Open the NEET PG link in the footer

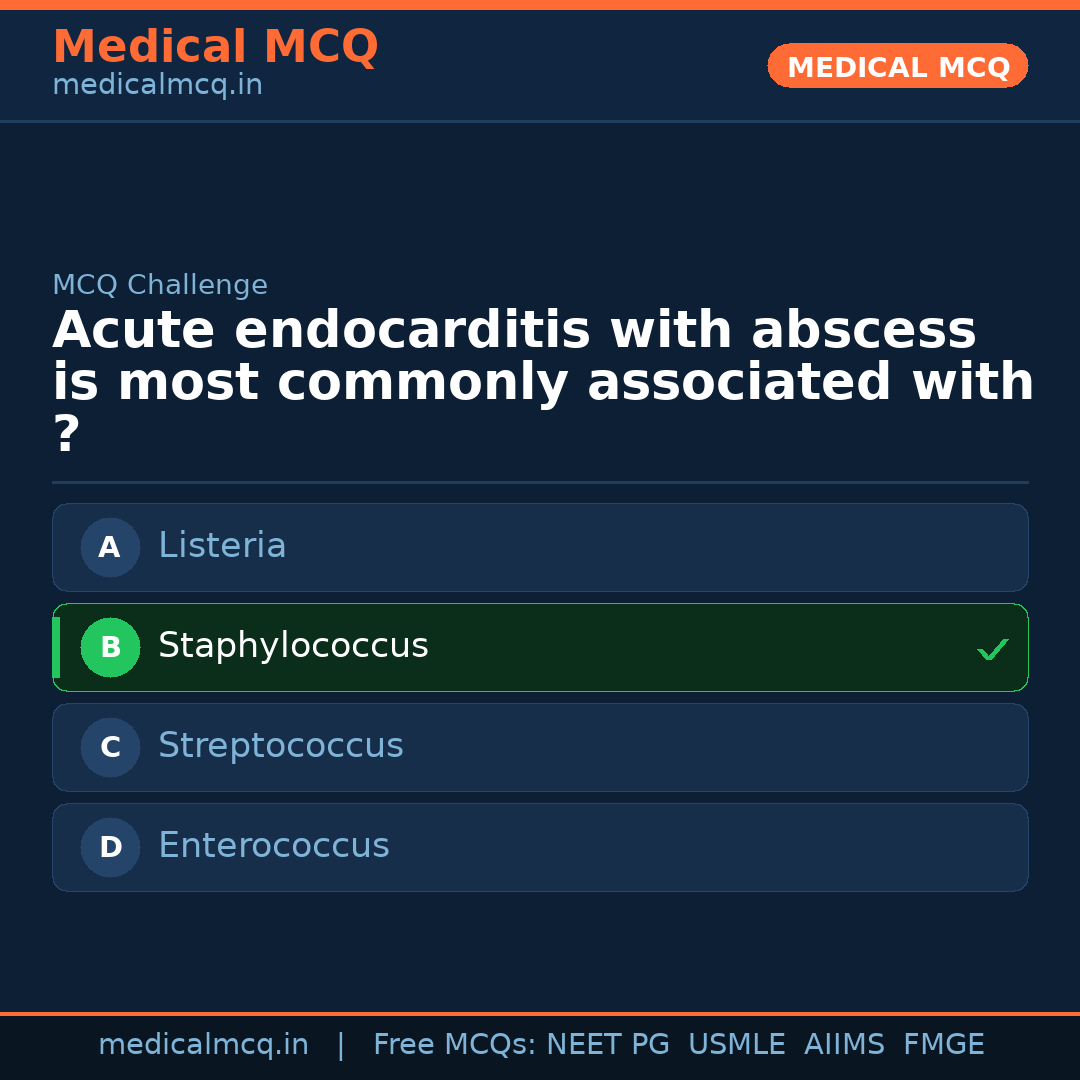pyautogui.click(x=607, y=1044)
